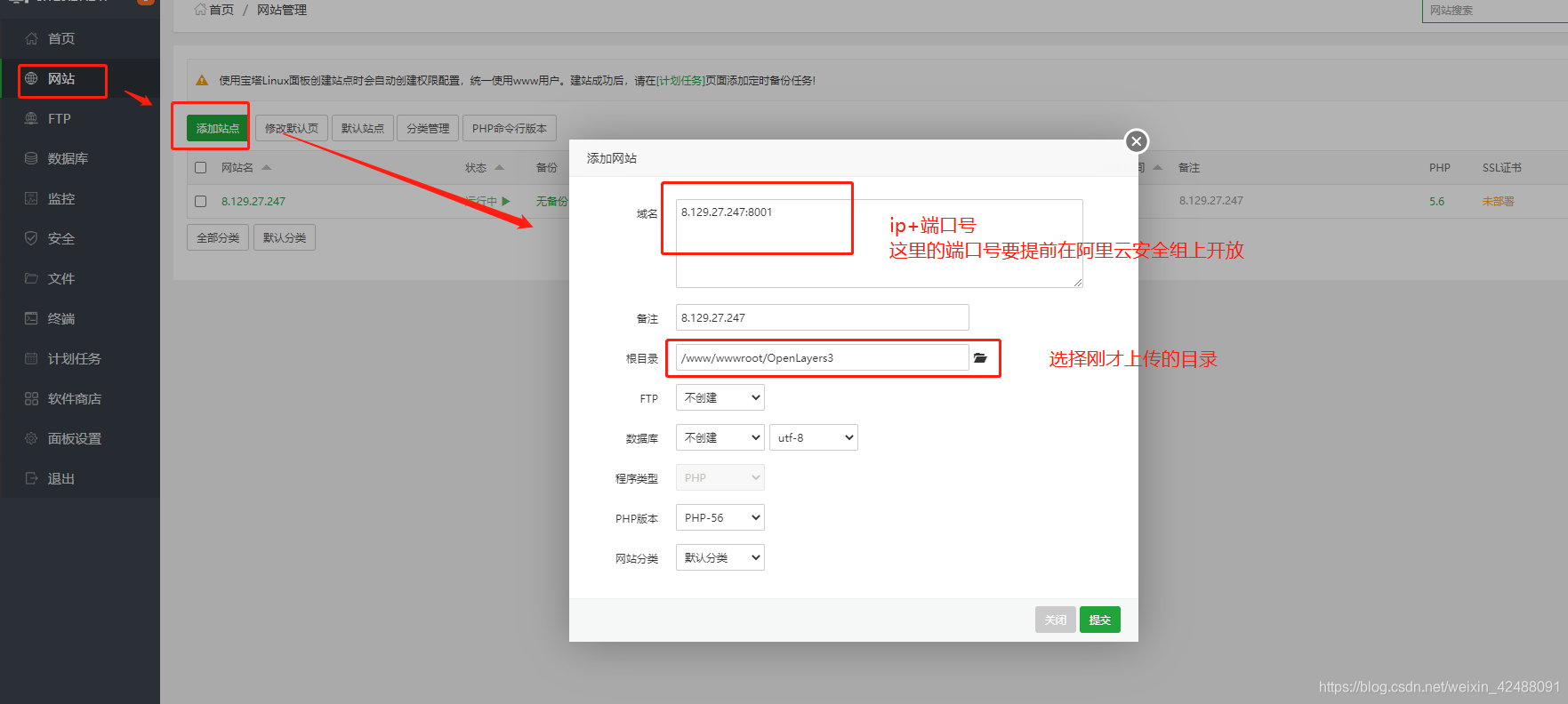Click the 软件商店 grid icon in sidebar
This screenshot has width=1568, height=704.
tap(31, 398)
